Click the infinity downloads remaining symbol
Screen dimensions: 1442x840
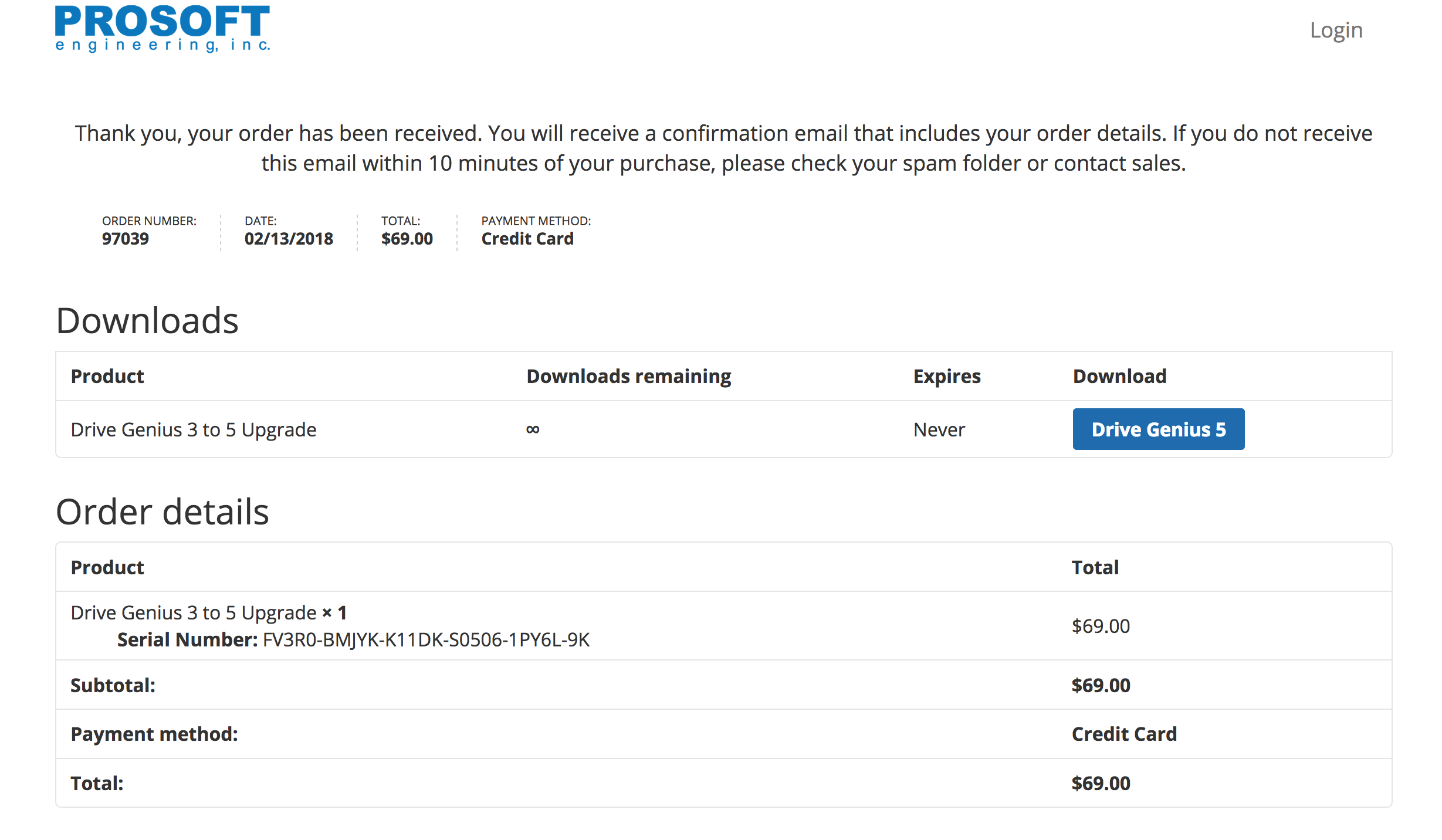[533, 429]
